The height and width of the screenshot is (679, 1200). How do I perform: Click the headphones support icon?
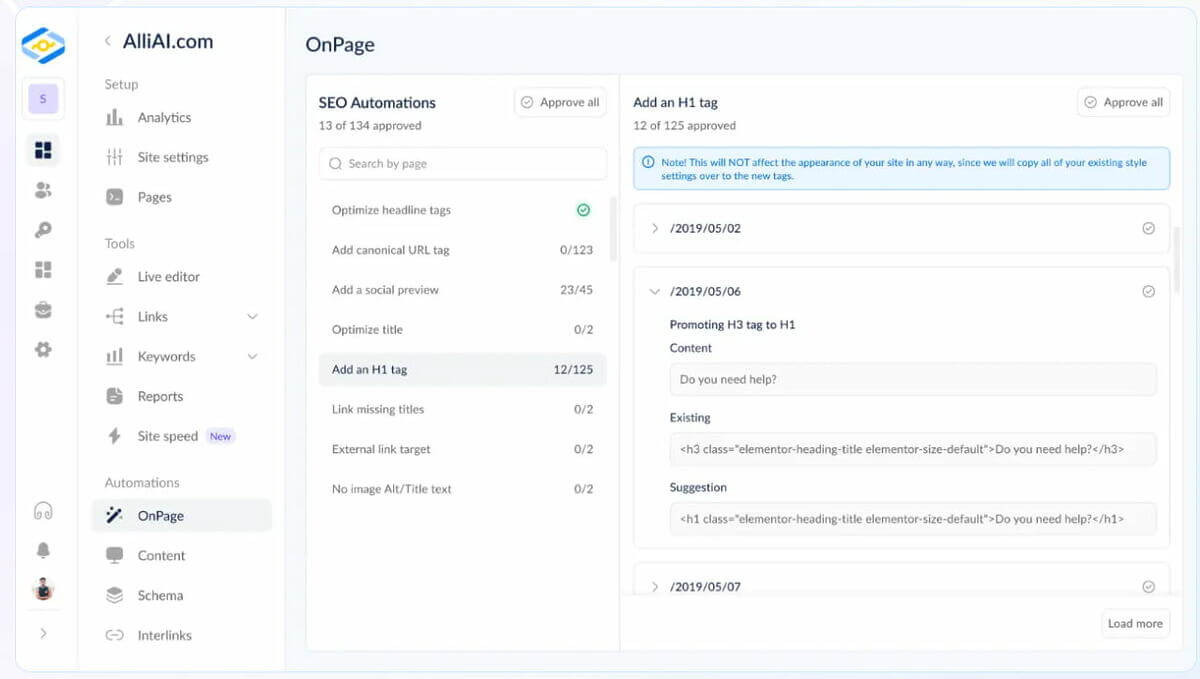click(43, 511)
